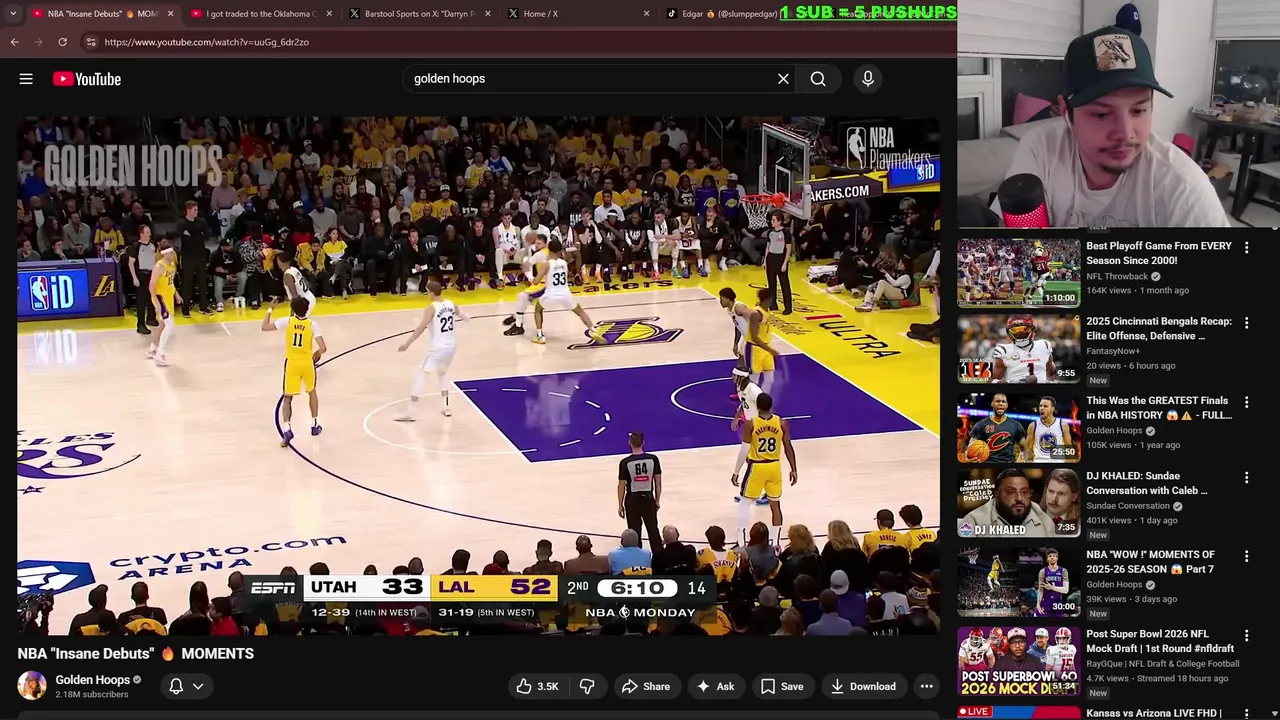Open "Best Playoff Game From EVERY" video title
1280x720 pixels.
1159,253
